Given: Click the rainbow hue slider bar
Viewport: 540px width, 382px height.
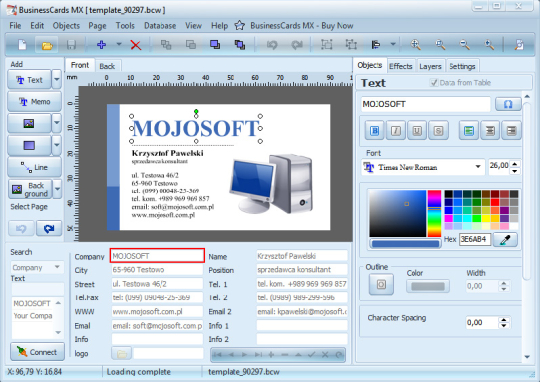Looking at the screenshot, I should click(434, 213).
